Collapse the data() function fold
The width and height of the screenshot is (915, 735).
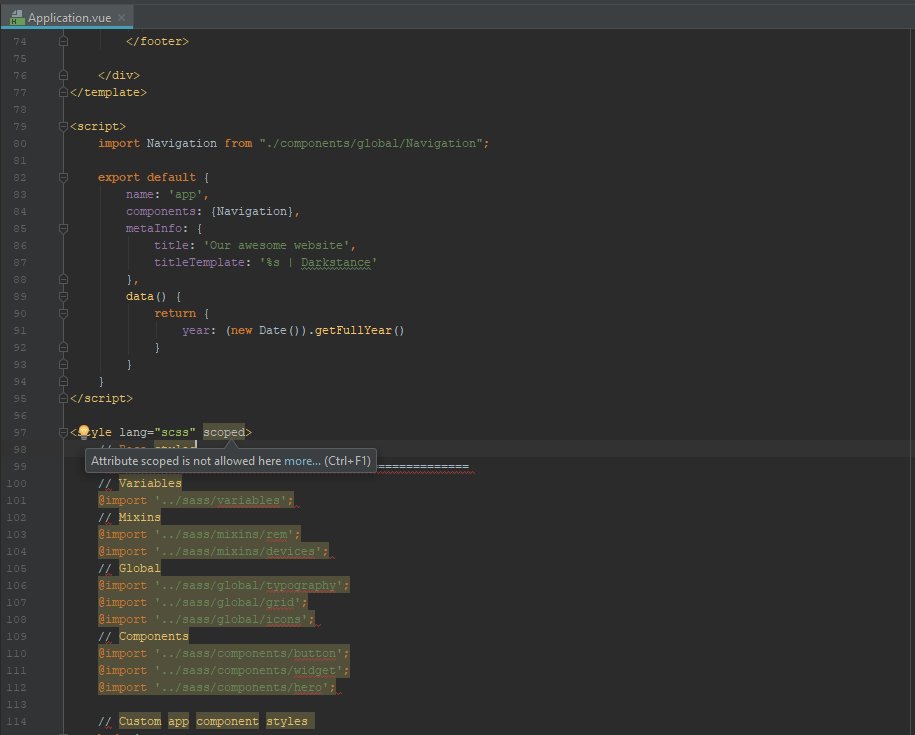64,296
